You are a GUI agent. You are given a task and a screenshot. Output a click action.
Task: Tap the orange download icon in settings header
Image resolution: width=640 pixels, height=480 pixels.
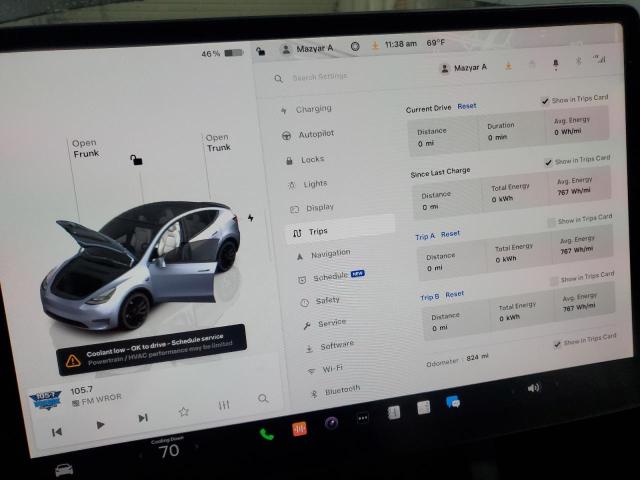click(508, 65)
